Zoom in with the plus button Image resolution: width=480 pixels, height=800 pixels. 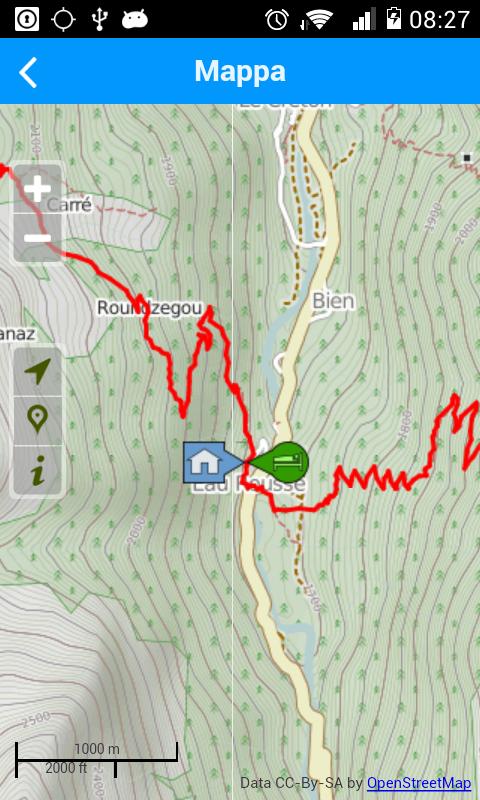[x=38, y=189]
